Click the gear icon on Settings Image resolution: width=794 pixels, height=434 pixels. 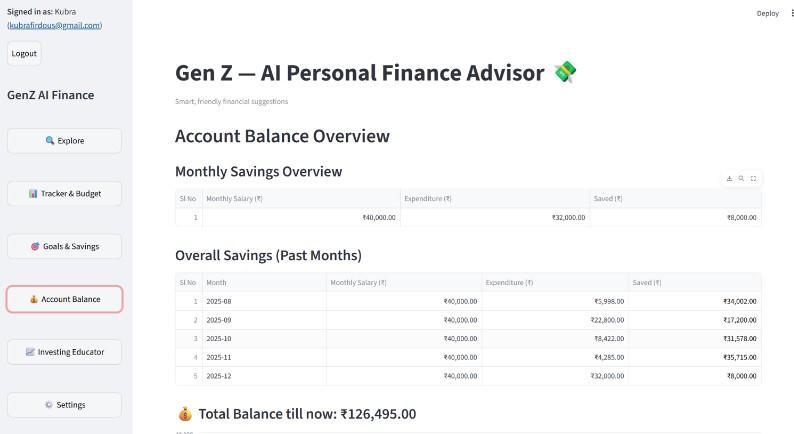pyautogui.click(x=48, y=405)
